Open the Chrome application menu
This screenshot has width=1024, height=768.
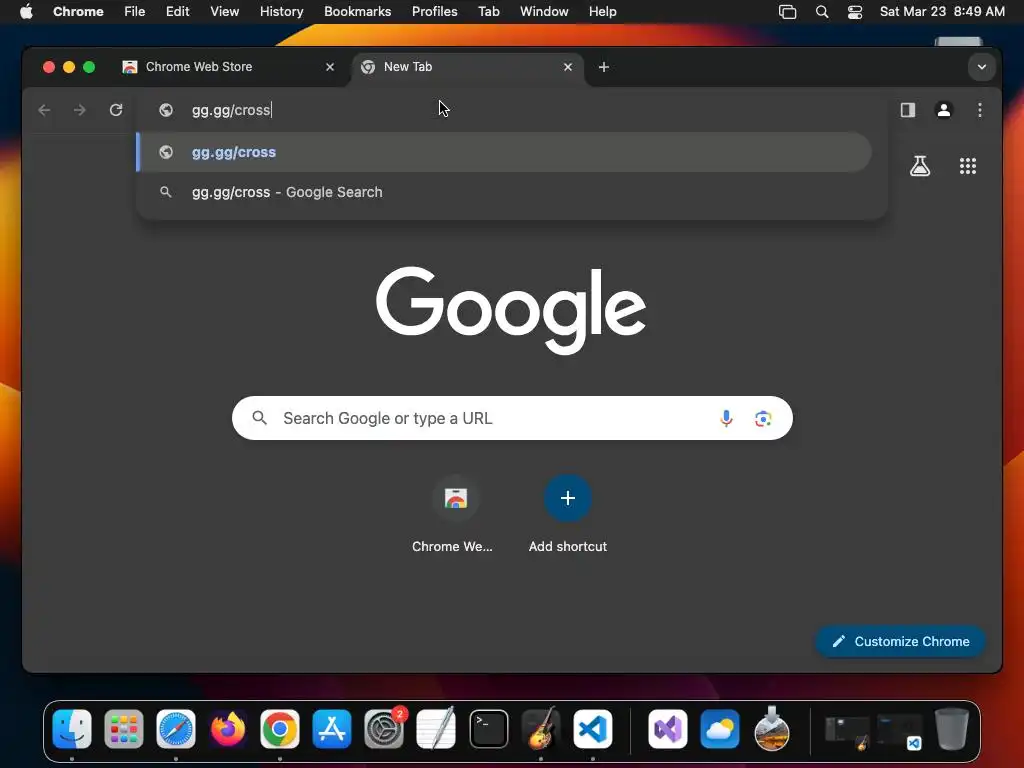[78, 11]
